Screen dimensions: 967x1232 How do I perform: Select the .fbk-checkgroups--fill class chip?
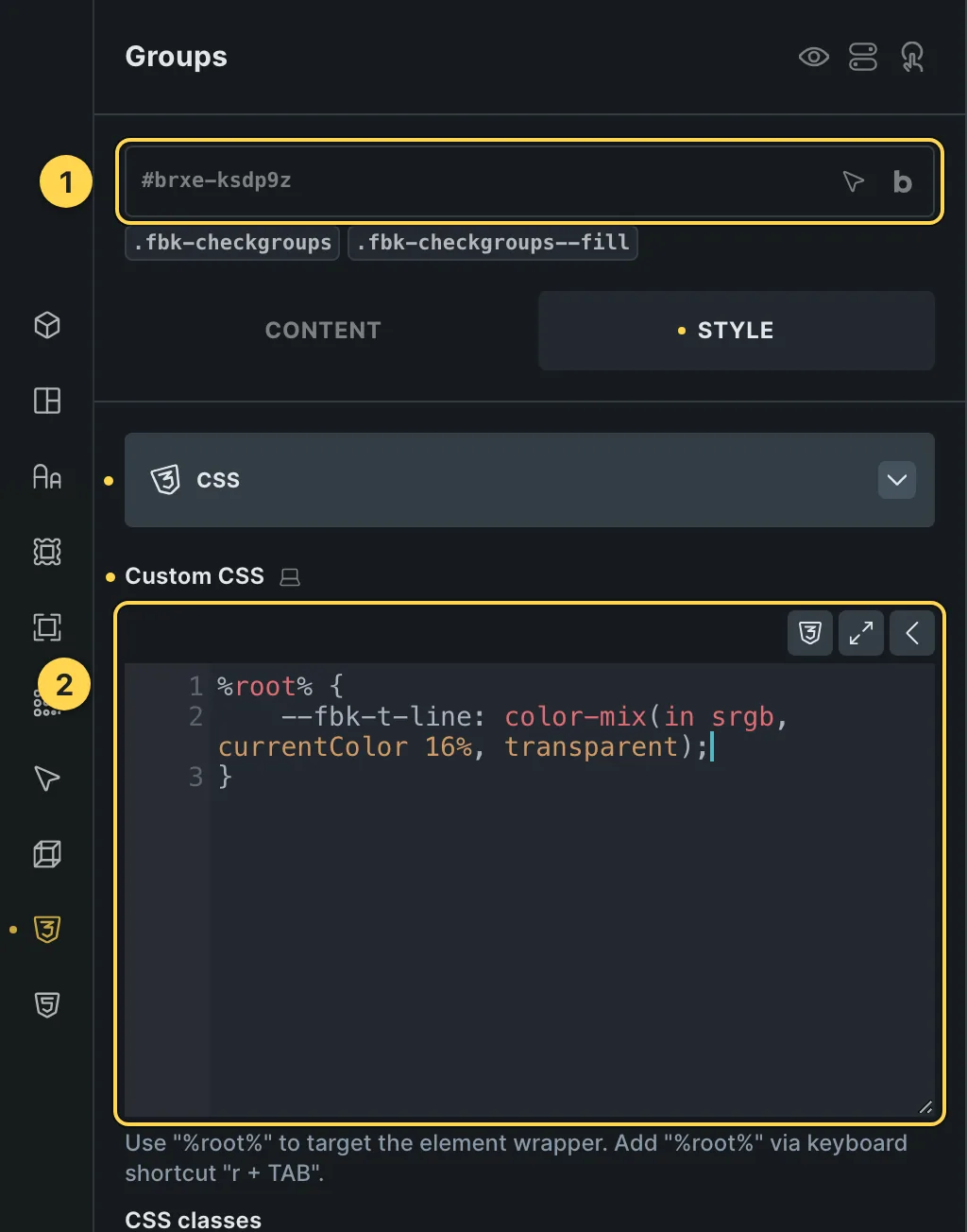[493, 243]
